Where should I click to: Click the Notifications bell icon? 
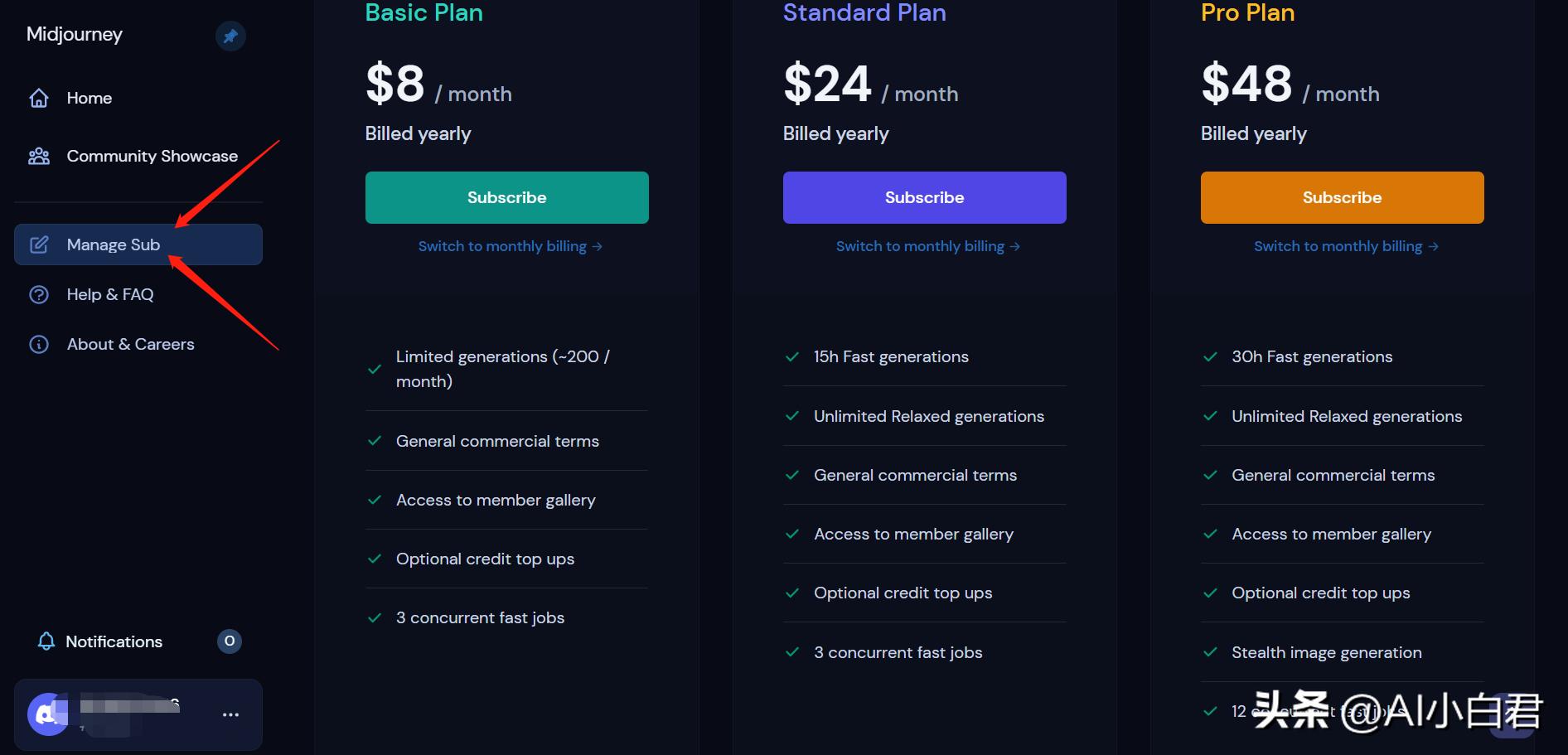(46, 641)
